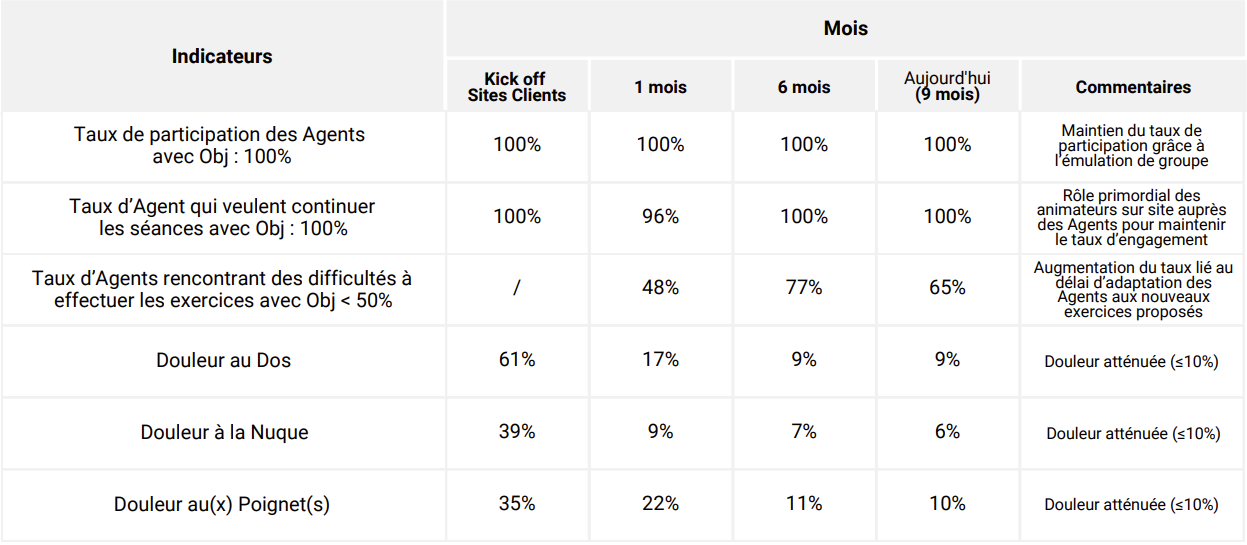Click the Indicateurs column header
Image resolution: width=1247 pixels, height=545 pixels.
(x=222, y=56)
